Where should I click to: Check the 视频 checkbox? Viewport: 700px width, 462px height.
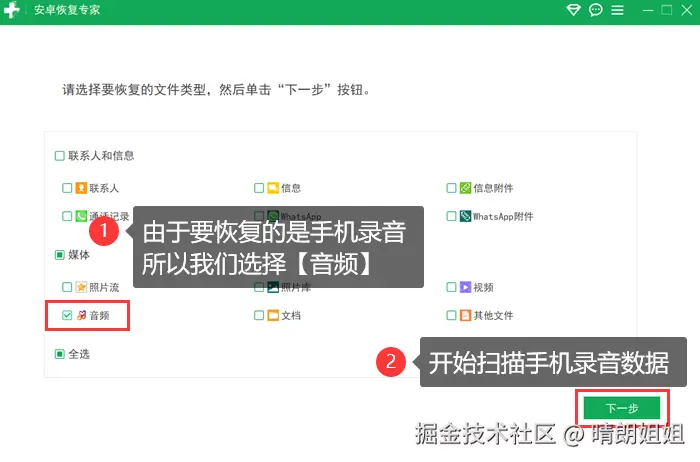[451, 287]
